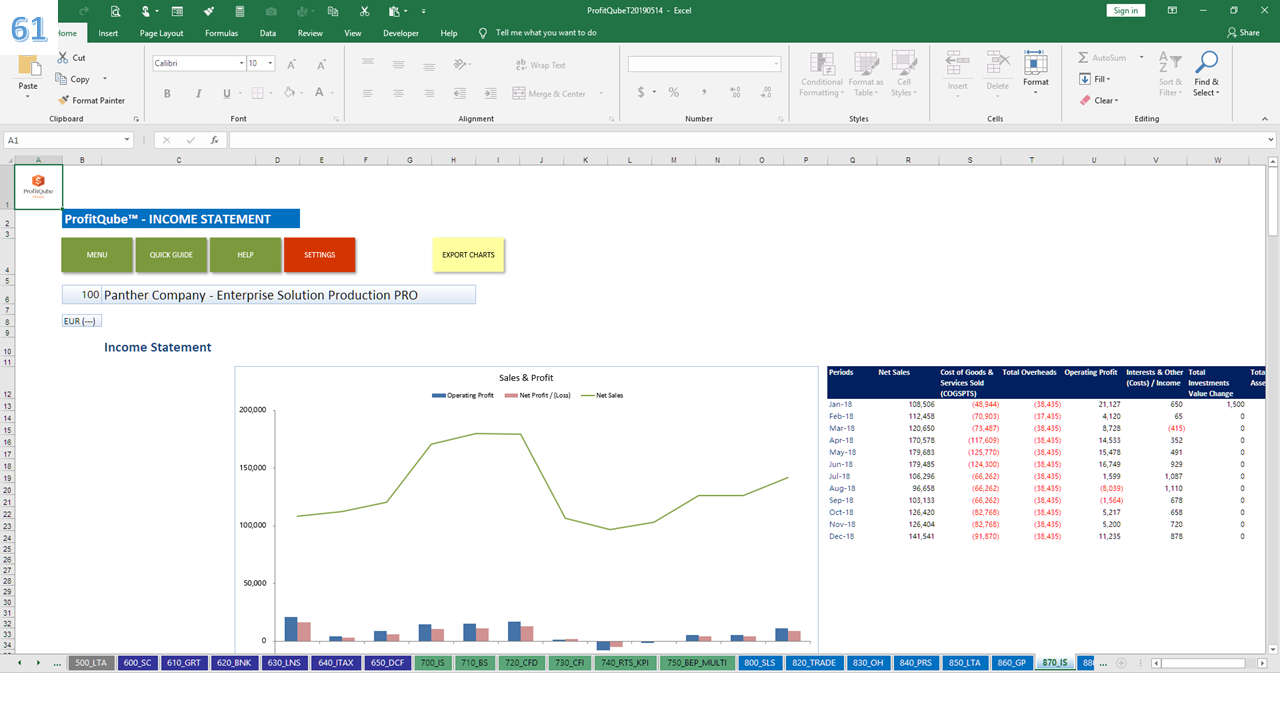The width and height of the screenshot is (1280, 720).
Task: Click the Accounting Number Format dollar icon
Action: tap(641, 92)
